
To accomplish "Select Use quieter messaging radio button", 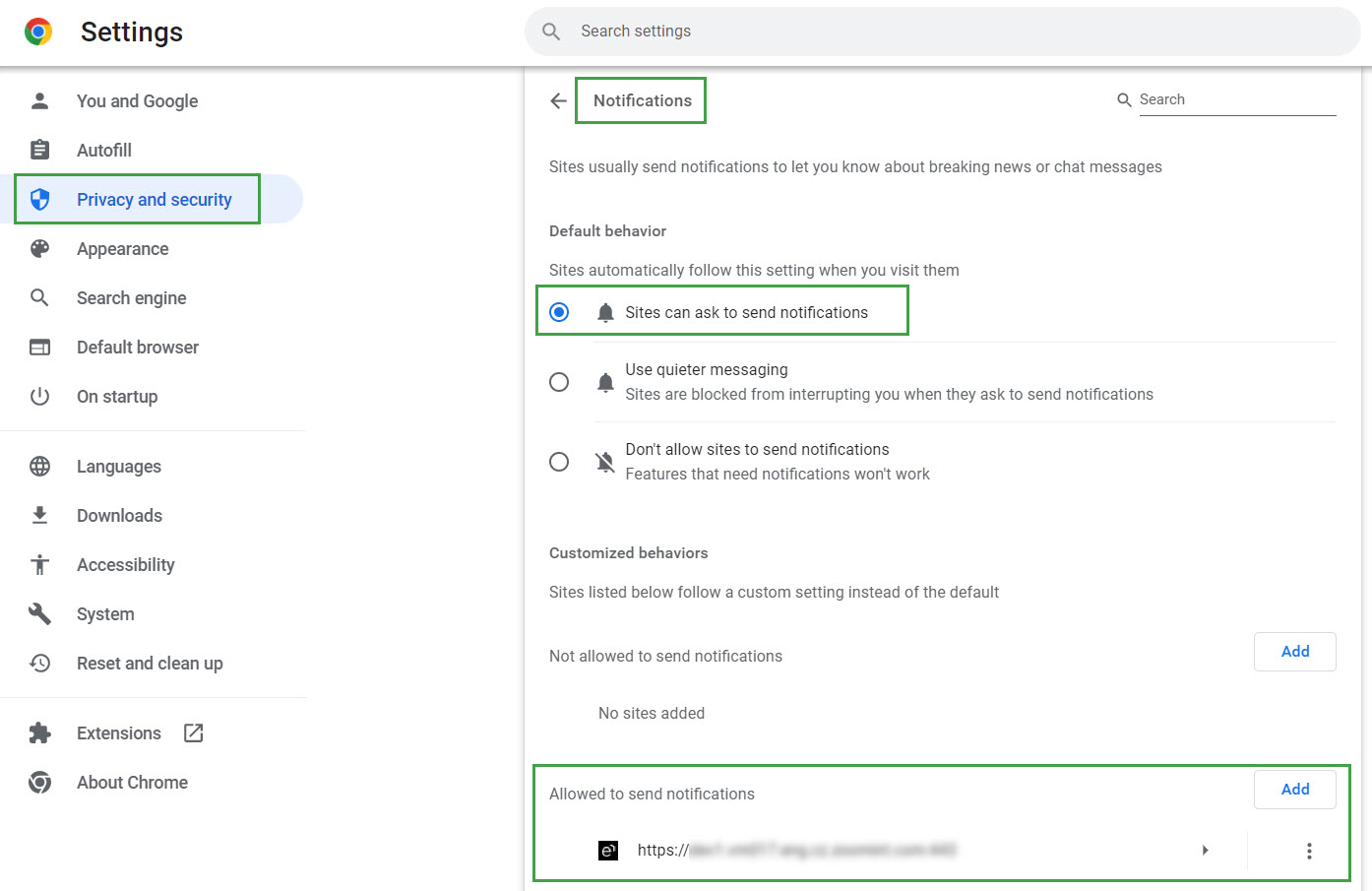I will click(559, 382).
